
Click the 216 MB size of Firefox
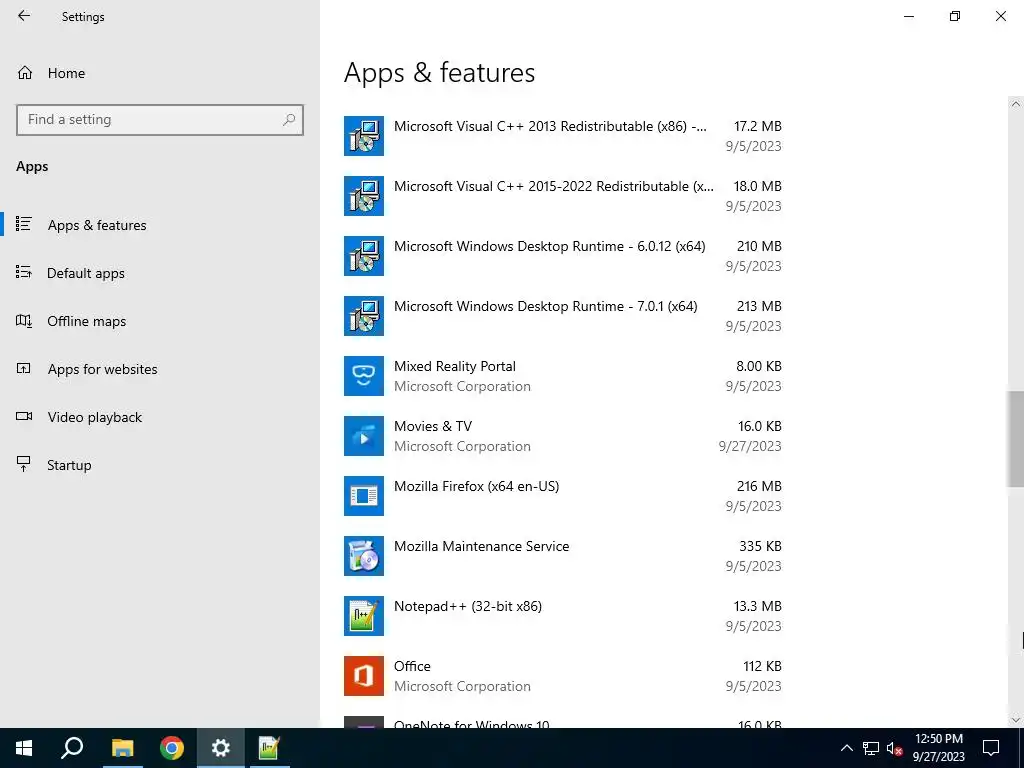point(759,486)
